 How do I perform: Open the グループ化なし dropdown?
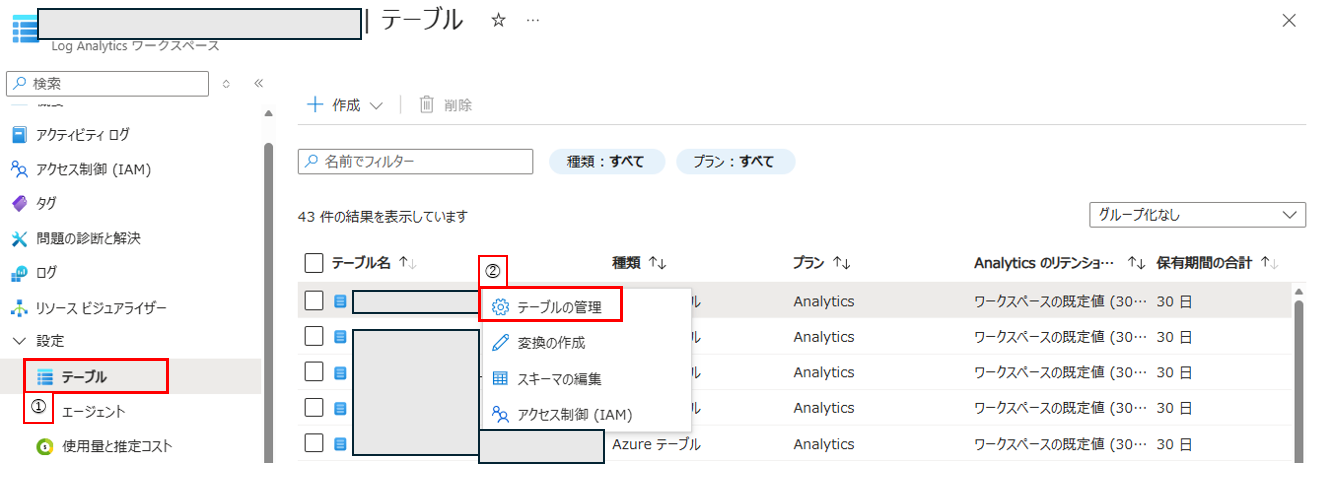click(1197, 214)
